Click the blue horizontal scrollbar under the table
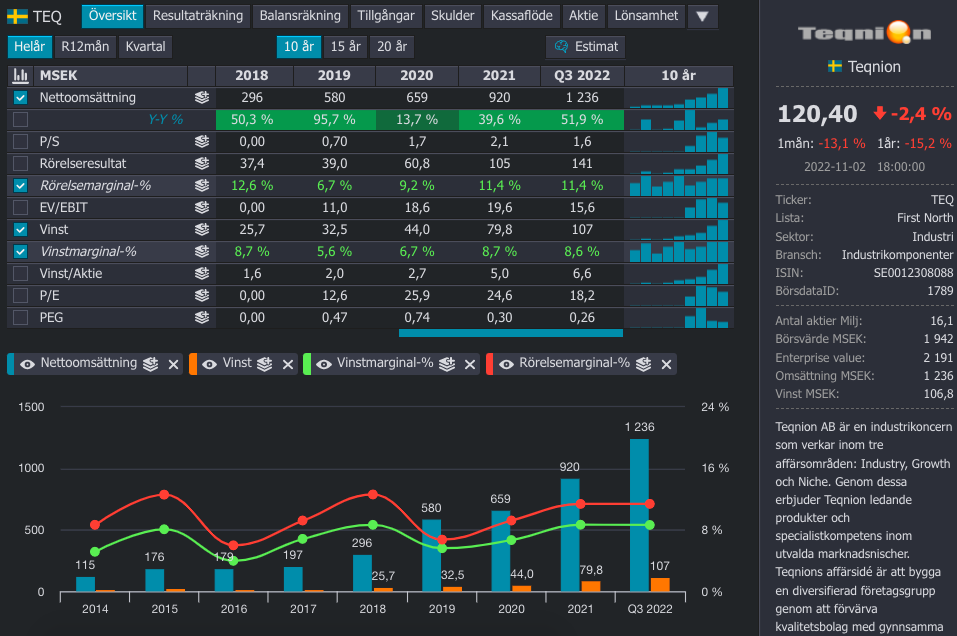Screen dimensions: 957x636 [511, 333]
